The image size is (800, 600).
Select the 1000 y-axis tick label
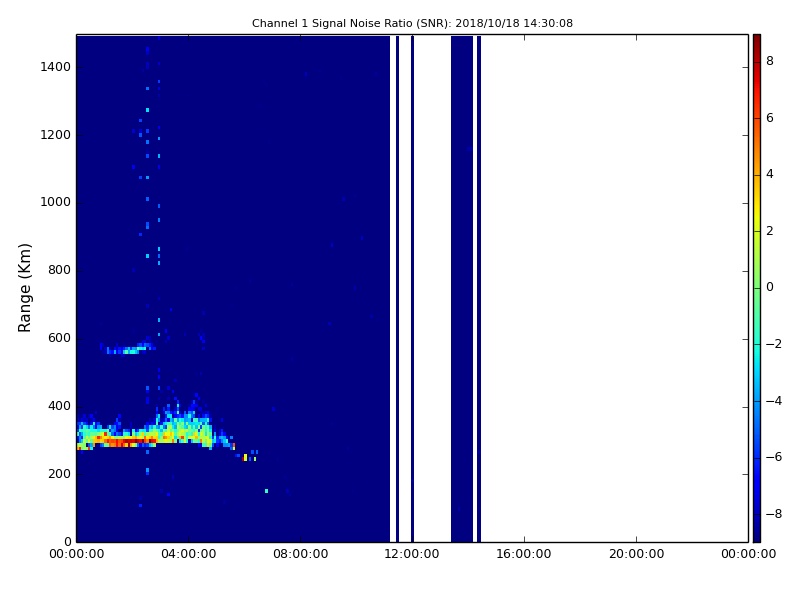pos(56,202)
